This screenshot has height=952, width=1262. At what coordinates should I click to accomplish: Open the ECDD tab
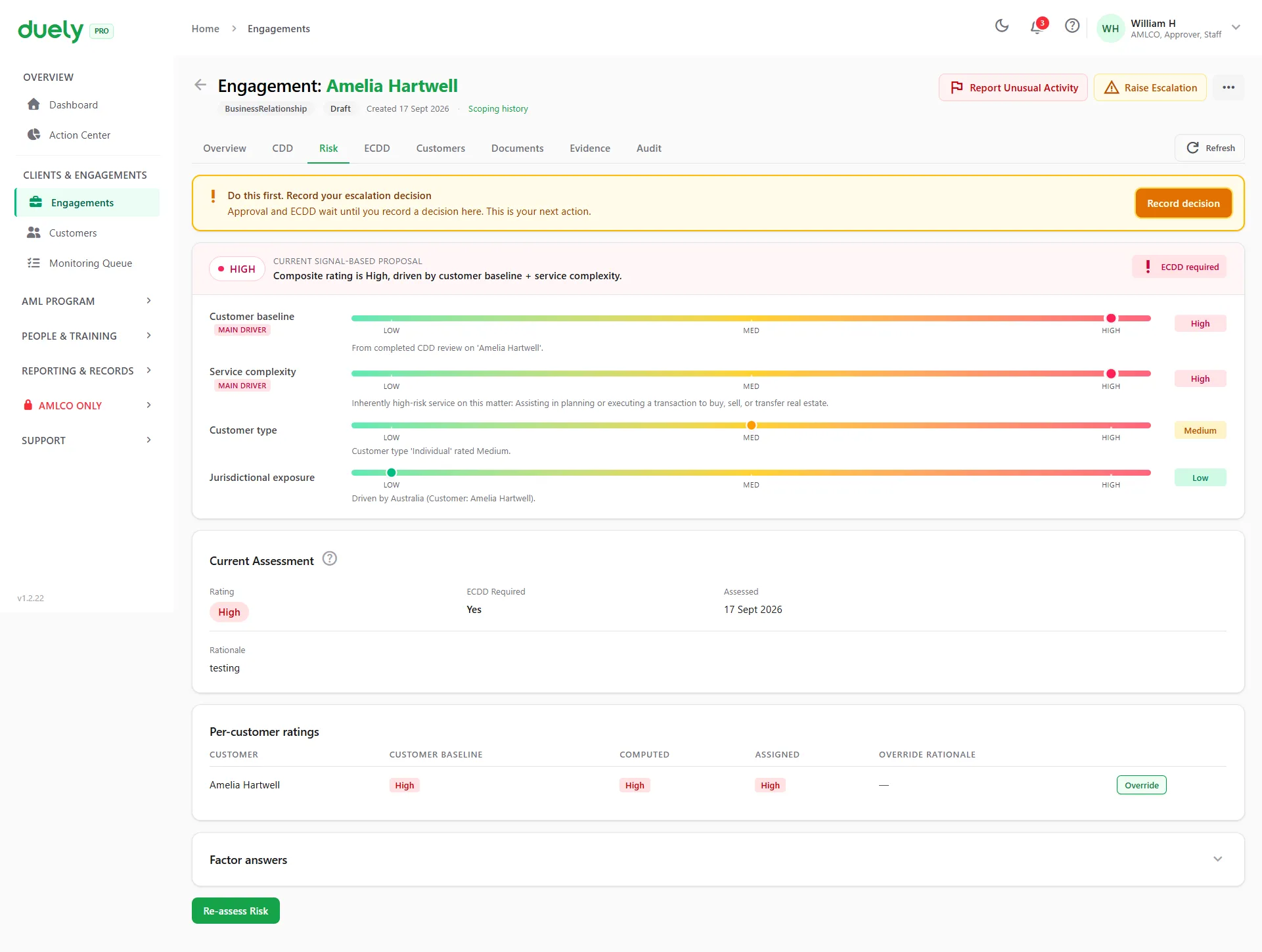[377, 148]
